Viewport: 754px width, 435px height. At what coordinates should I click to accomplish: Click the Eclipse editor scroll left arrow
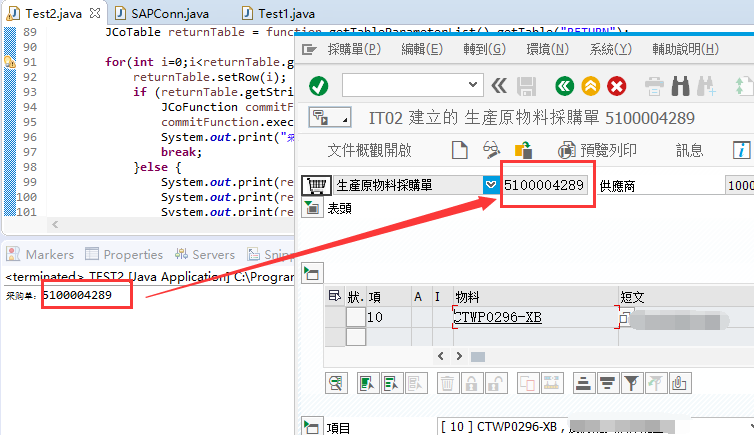tap(55, 224)
